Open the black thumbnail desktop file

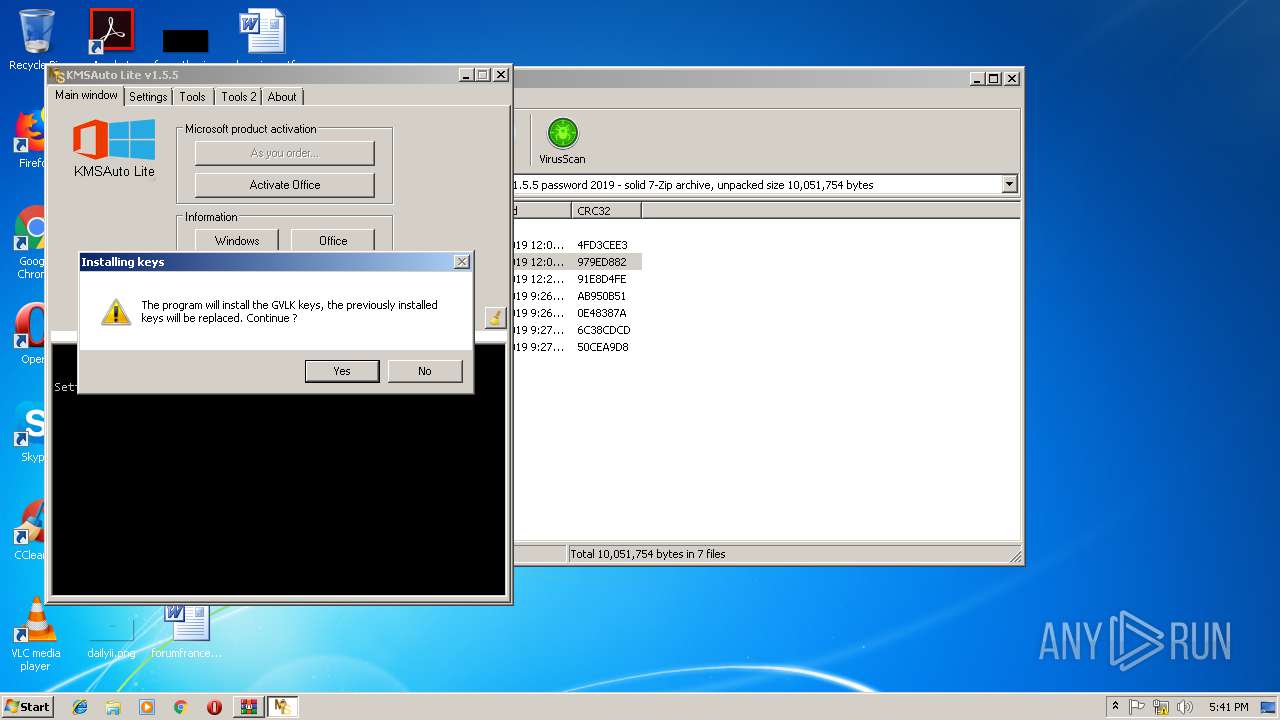(x=185, y=40)
